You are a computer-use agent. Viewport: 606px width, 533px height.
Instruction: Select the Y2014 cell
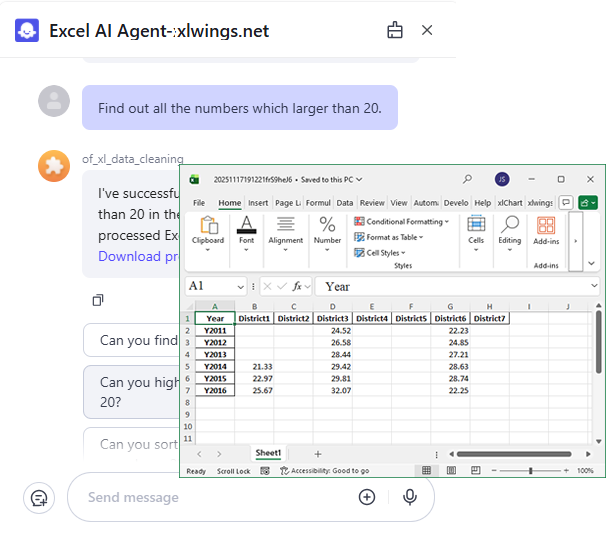point(215,366)
